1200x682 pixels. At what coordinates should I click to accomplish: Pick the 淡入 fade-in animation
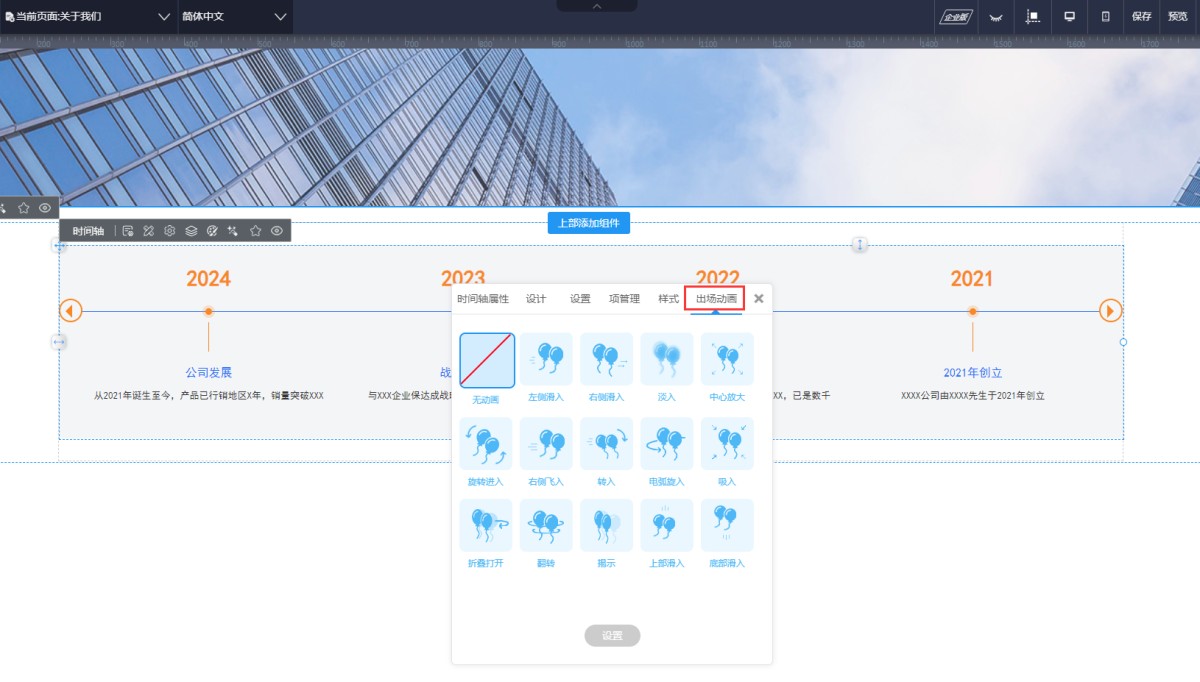click(667, 360)
